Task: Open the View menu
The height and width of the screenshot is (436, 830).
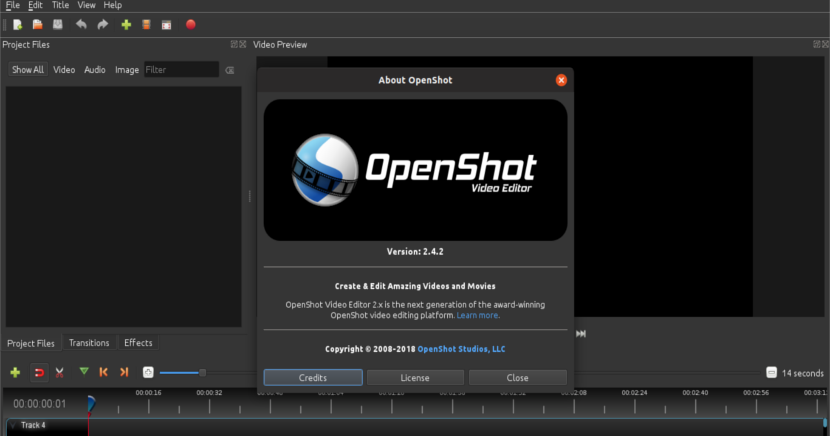Action: [x=86, y=5]
